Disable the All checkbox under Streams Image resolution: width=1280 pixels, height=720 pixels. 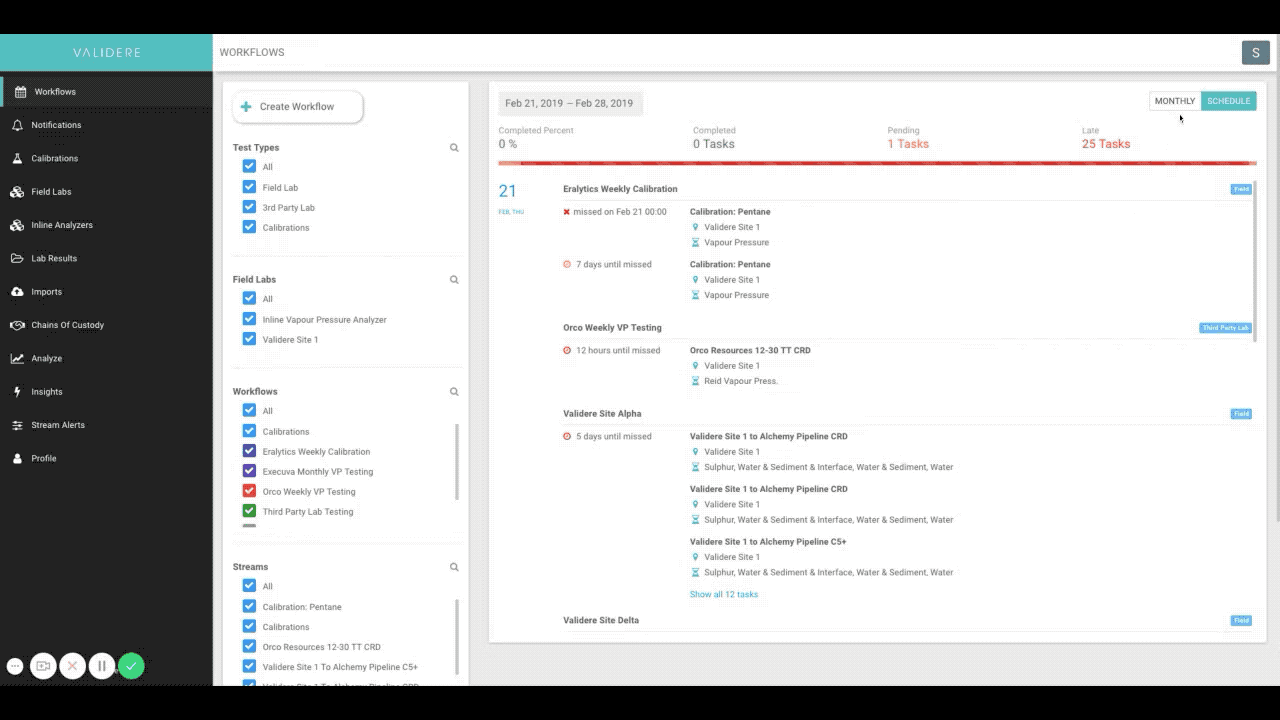[249, 586]
